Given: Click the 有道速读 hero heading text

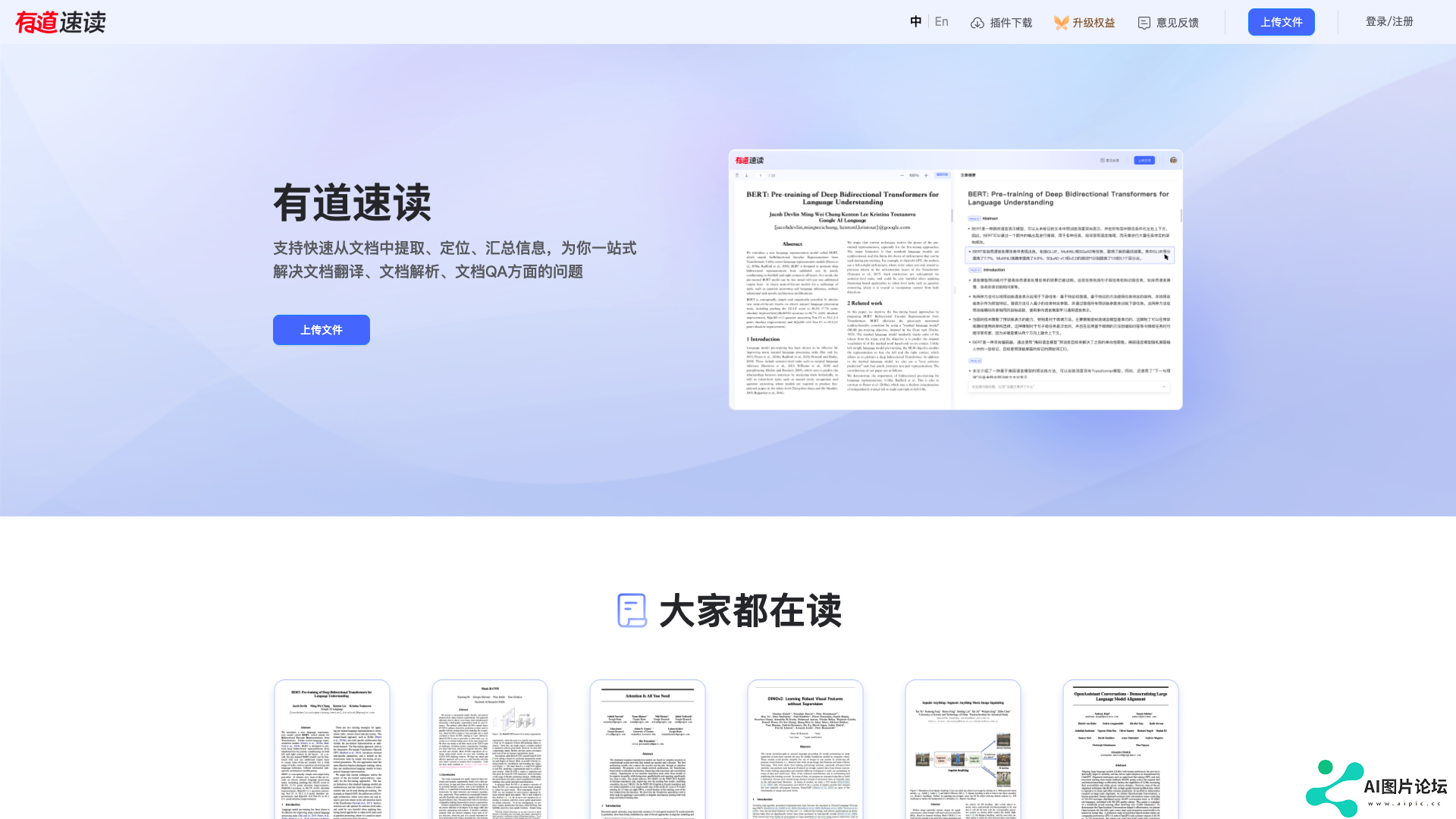Looking at the screenshot, I should 352,202.
